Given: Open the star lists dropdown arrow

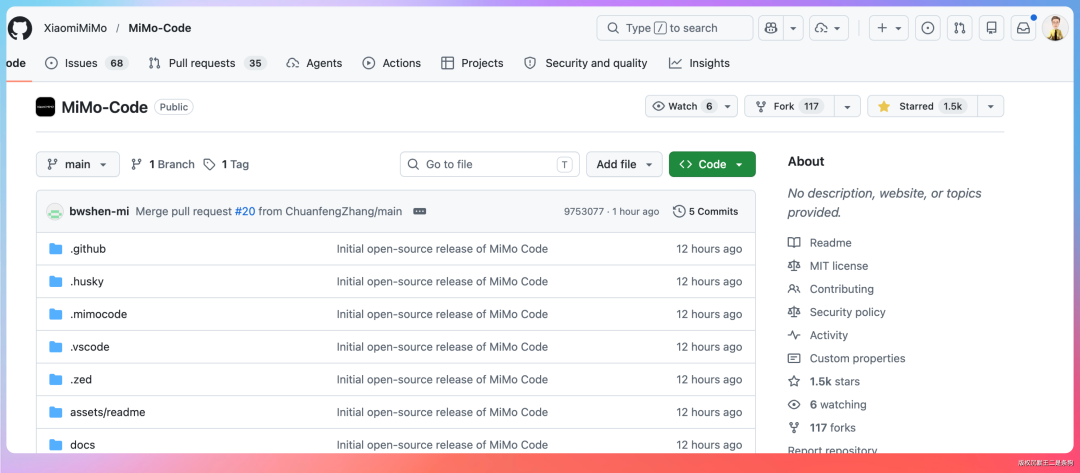Looking at the screenshot, I should 990,106.
